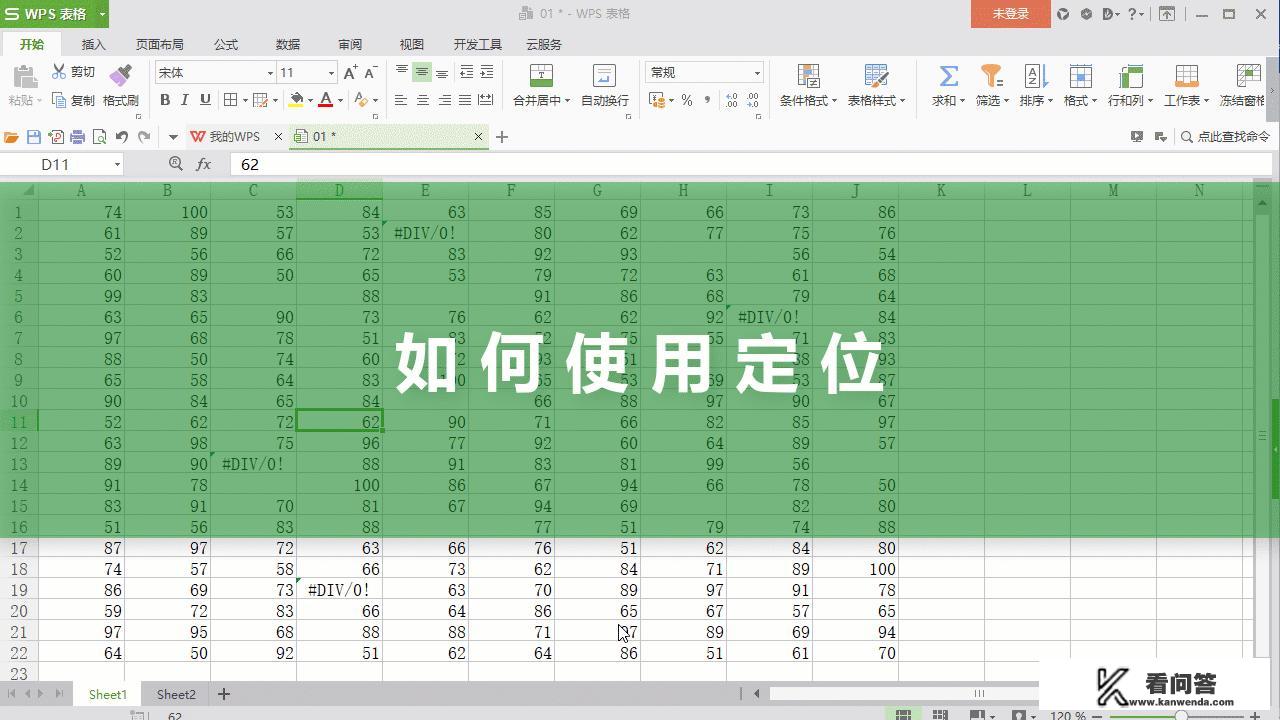Toggle center horizontal text alignment

422,100
